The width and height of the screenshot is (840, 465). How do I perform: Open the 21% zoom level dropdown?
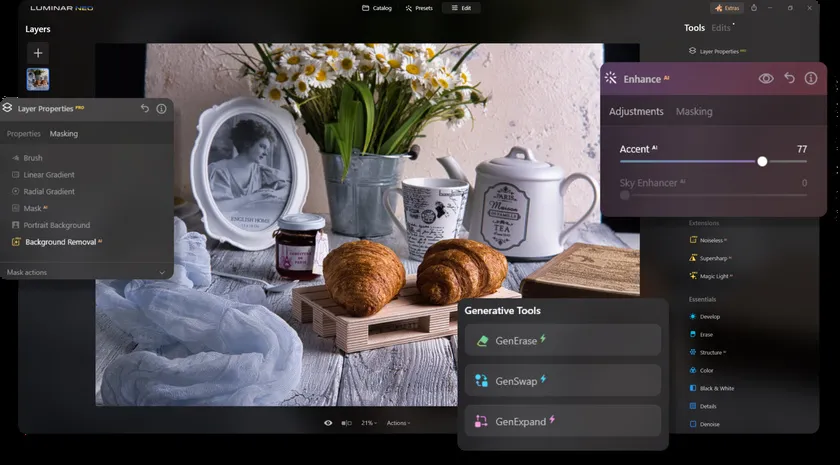(x=369, y=423)
